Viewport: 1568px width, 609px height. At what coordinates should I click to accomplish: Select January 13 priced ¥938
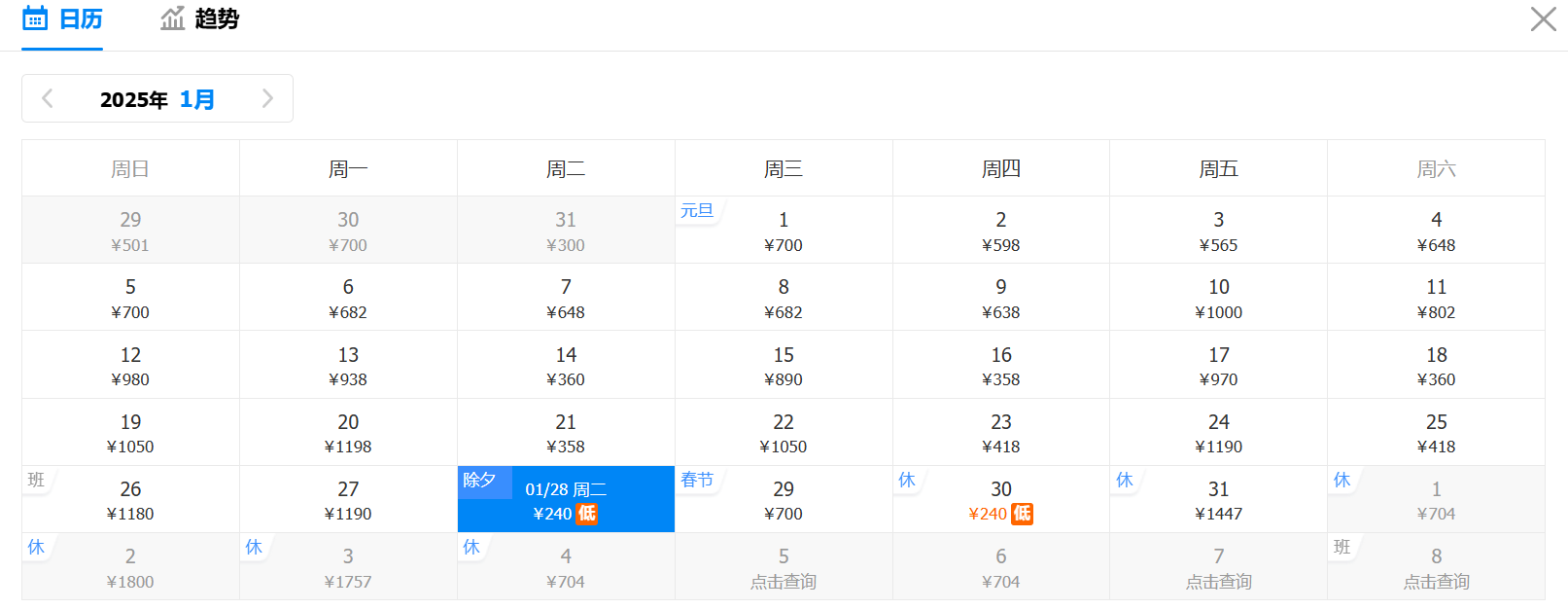coord(348,365)
